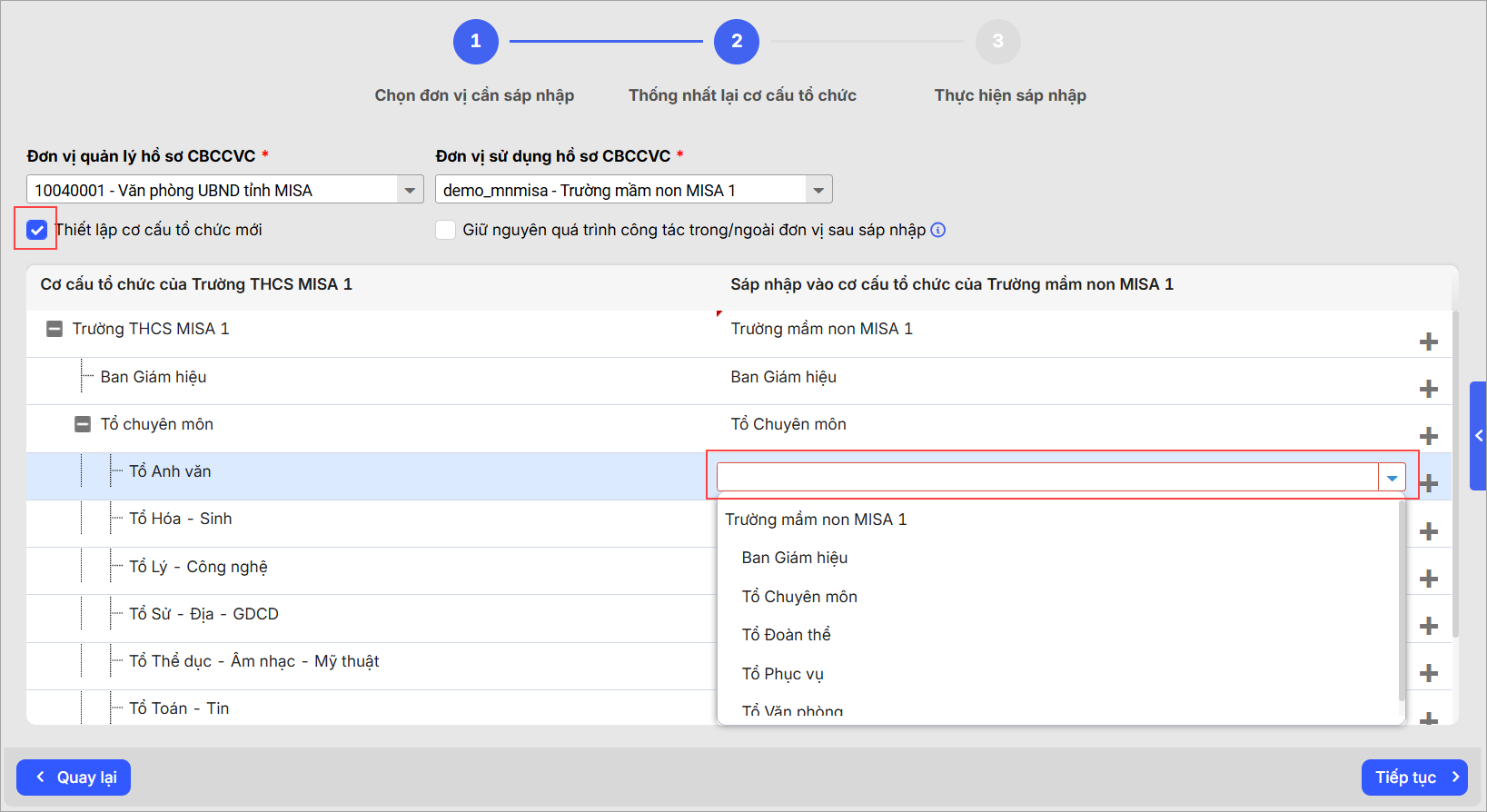Click the plus icon in Ban Giám hiệu row
The height and width of the screenshot is (812, 1487).
click(x=1428, y=389)
